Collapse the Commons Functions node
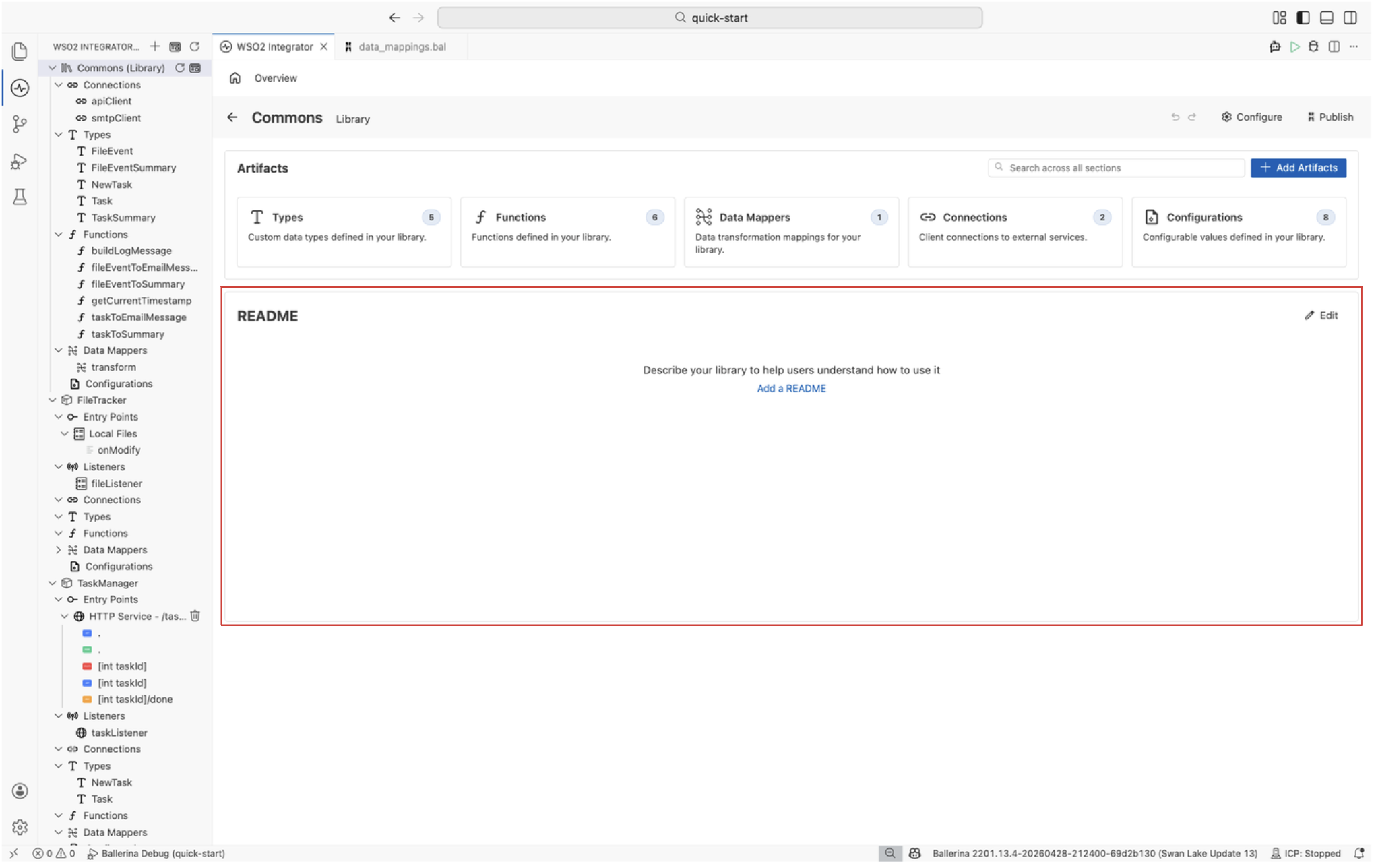Image resolution: width=1376 pixels, height=868 pixels. pos(59,235)
